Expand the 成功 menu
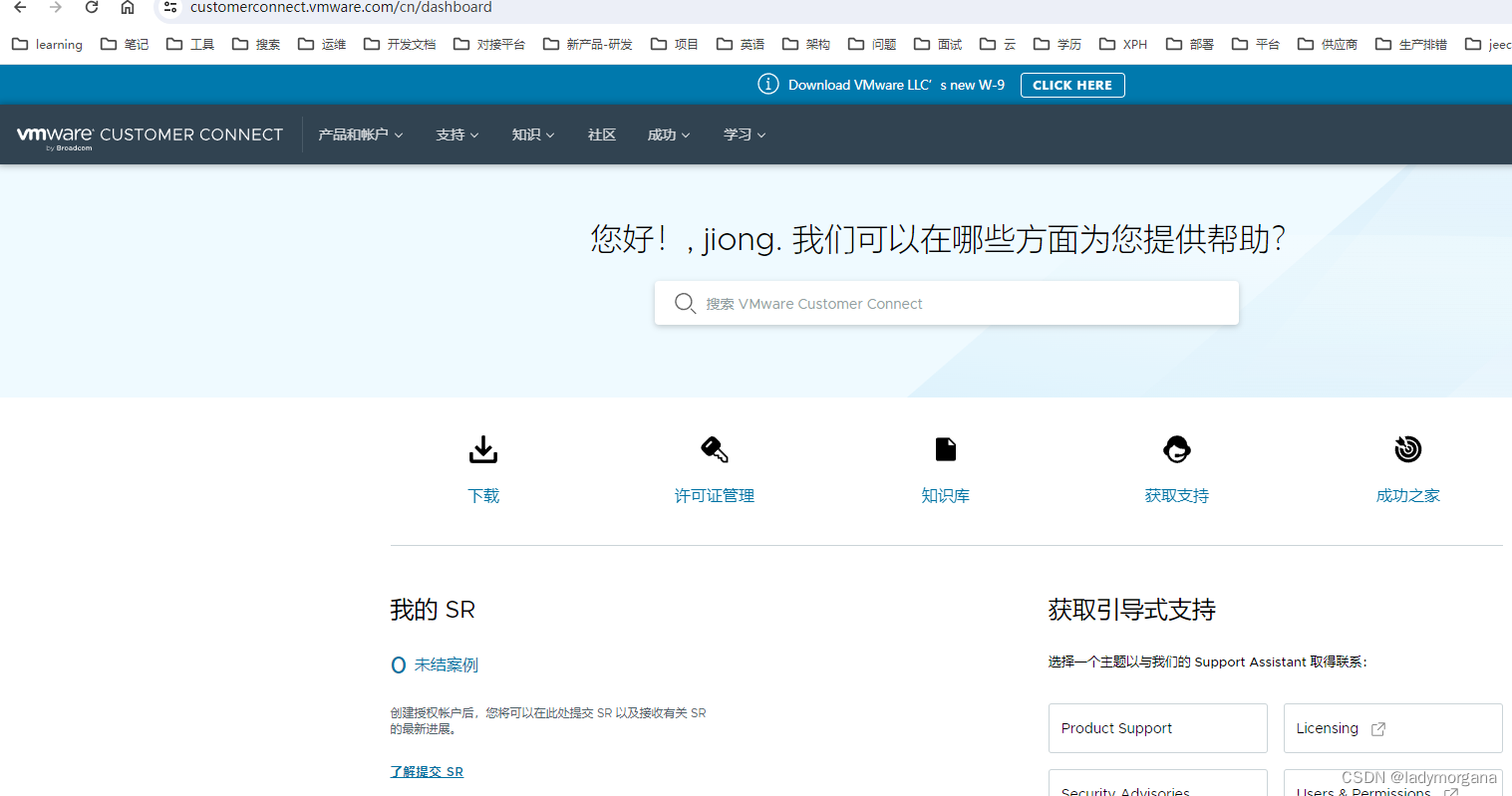 point(669,134)
